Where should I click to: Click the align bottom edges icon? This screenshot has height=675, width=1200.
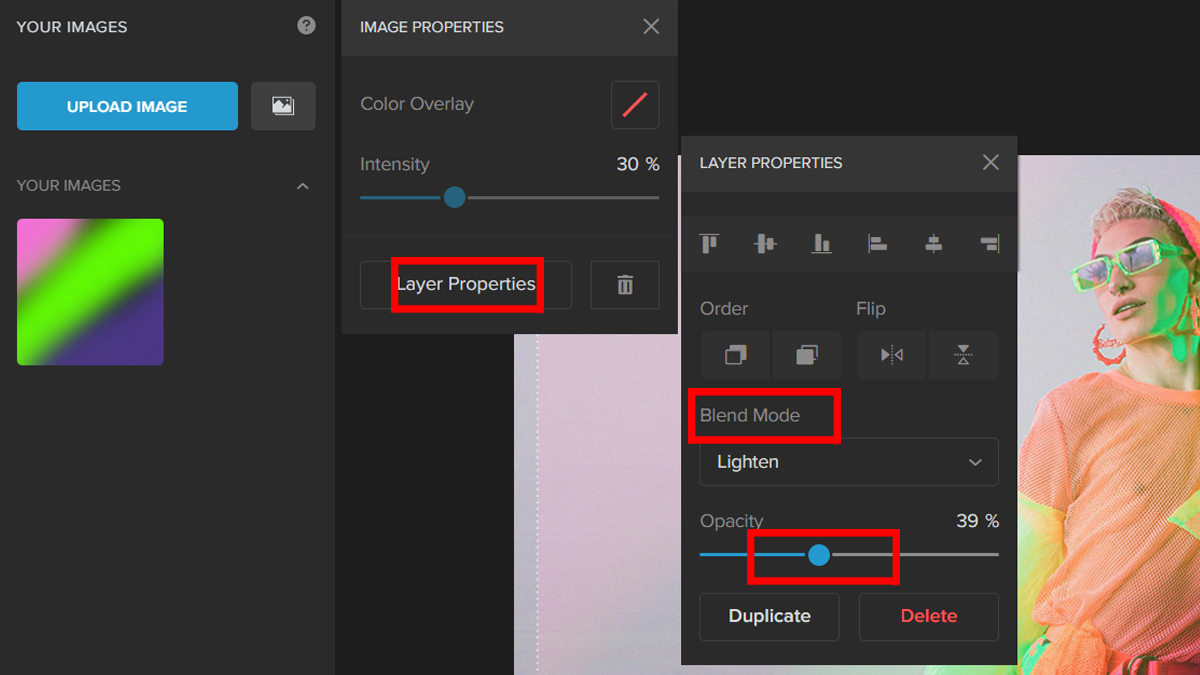coord(822,244)
